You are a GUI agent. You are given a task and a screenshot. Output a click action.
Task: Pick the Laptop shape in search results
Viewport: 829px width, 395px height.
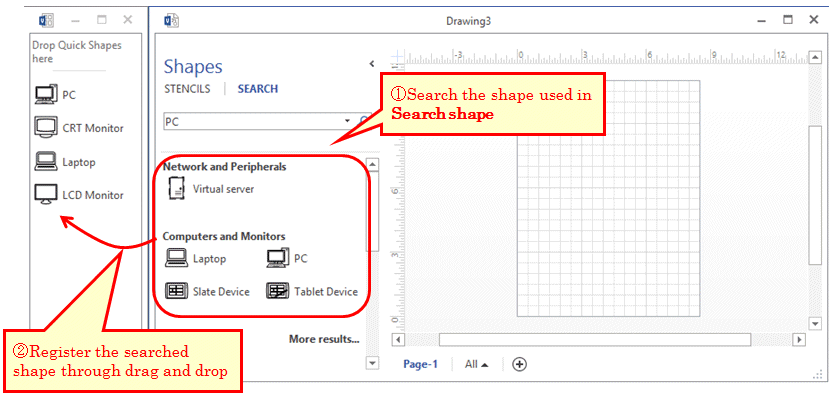176,258
